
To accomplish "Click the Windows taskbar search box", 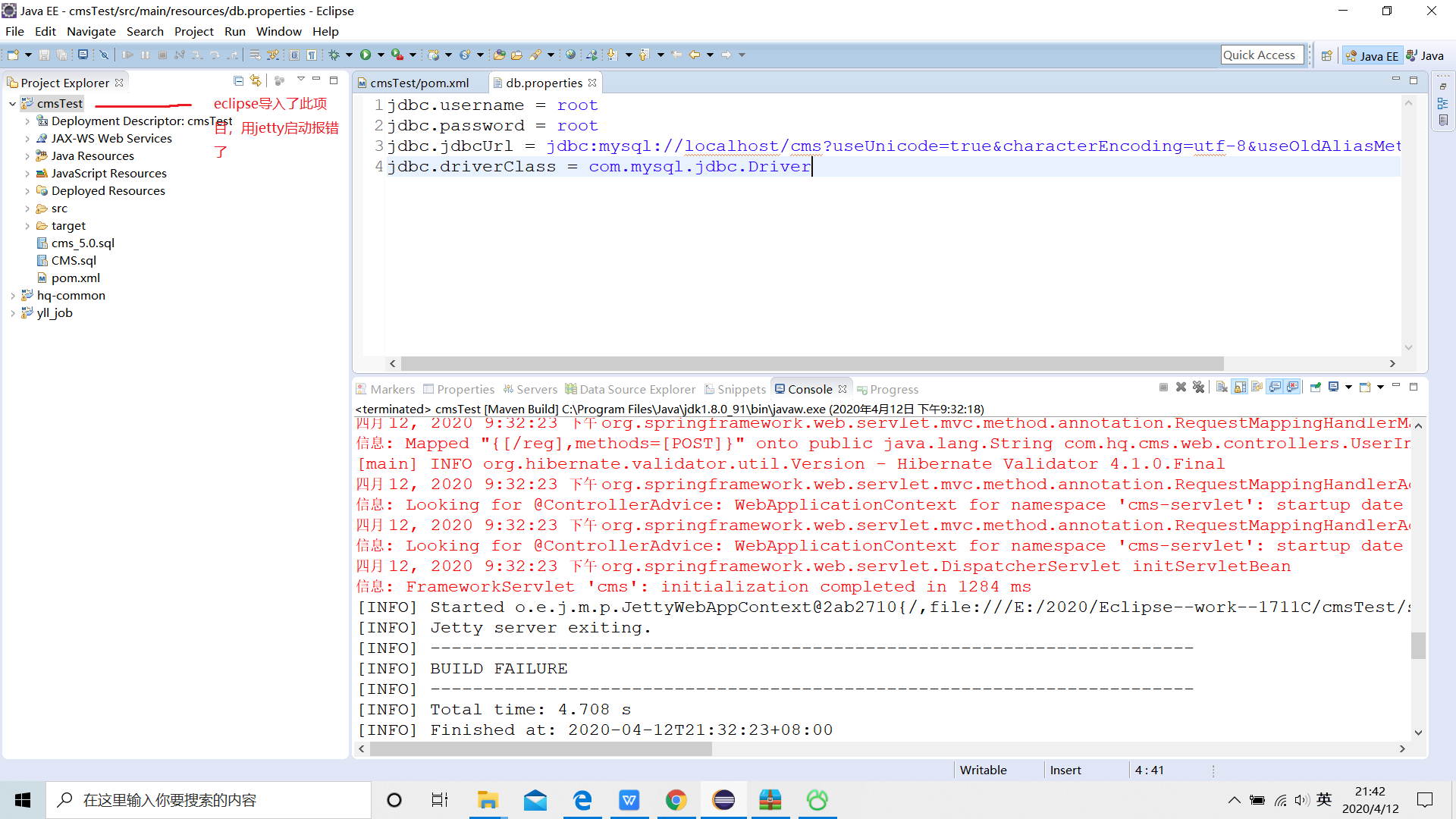I will 209,800.
